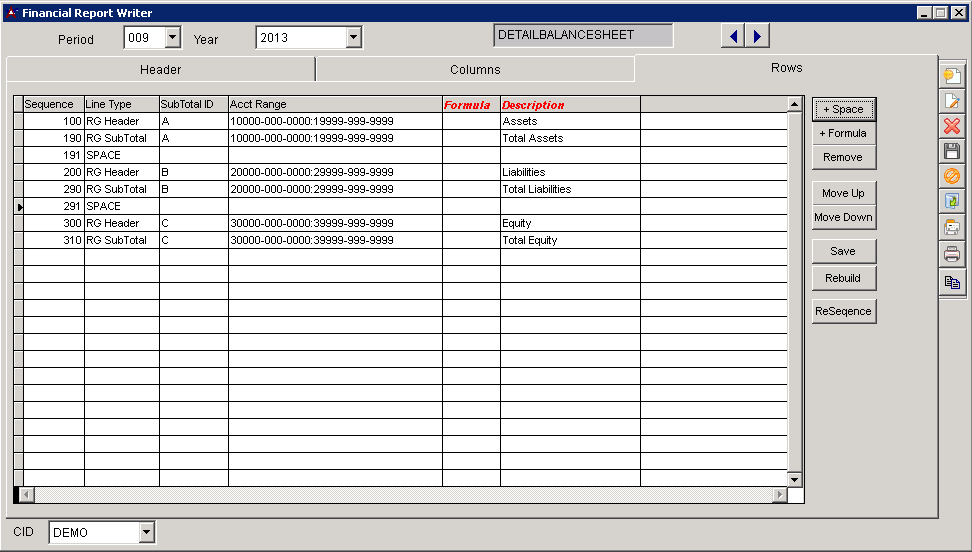Click the red X delete icon

pyautogui.click(x=952, y=126)
